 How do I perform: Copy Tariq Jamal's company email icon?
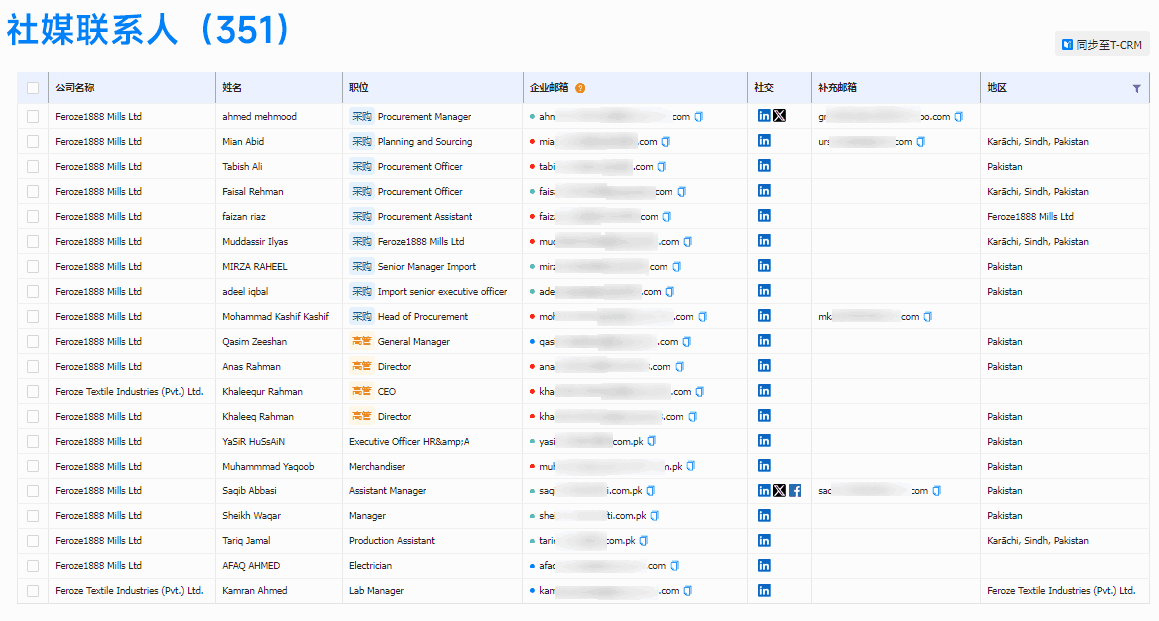click(x=644, y=541)
